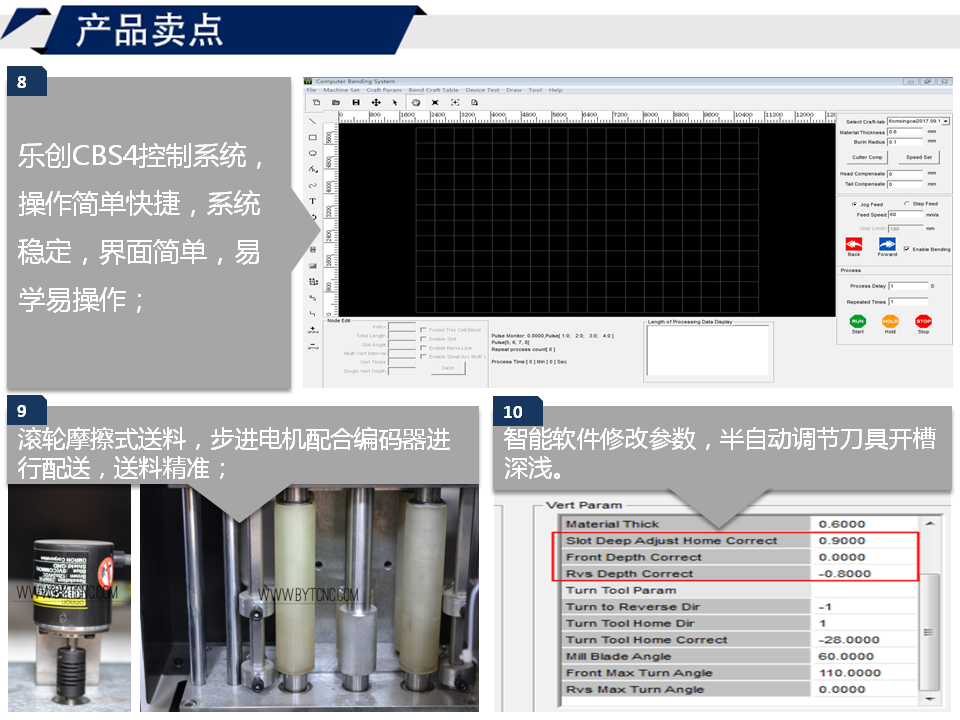Viewport: 960px width, 720px height.
Task: Click Vert Param list scroll-down arrow
Action: [931, 688]
